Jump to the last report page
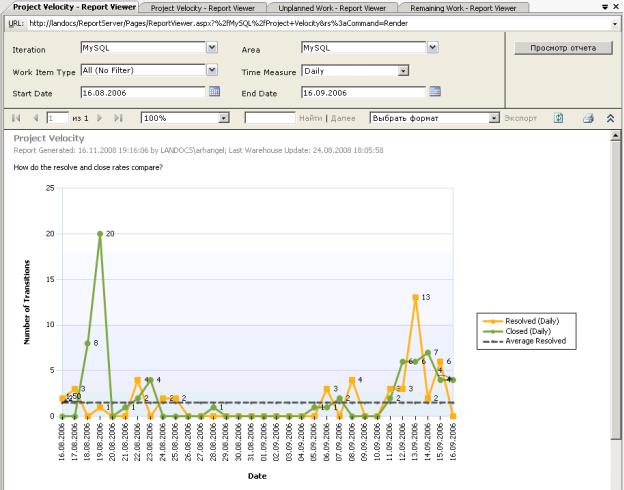This screenshot has width=624, height=490. tap(120, 118)
